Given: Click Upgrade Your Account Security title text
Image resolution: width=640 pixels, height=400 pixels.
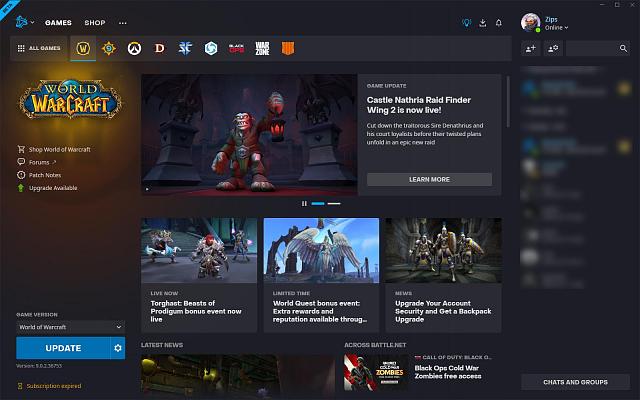Looking at the screenshot, I should click(x=443, y=311).
